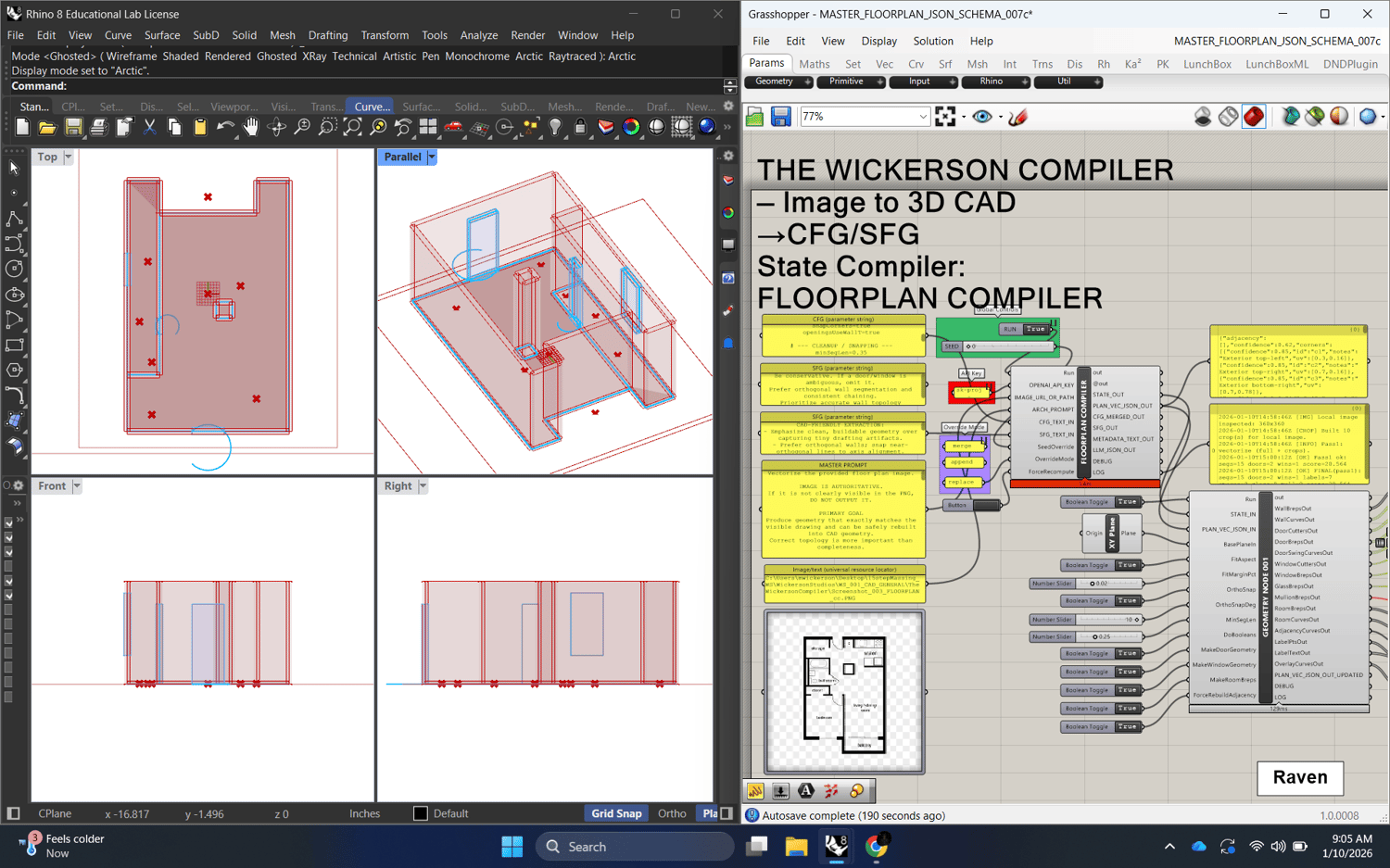Click the Number Slider showing 0.02
Screen dimensions: 1390x868
click(1086, 584)
